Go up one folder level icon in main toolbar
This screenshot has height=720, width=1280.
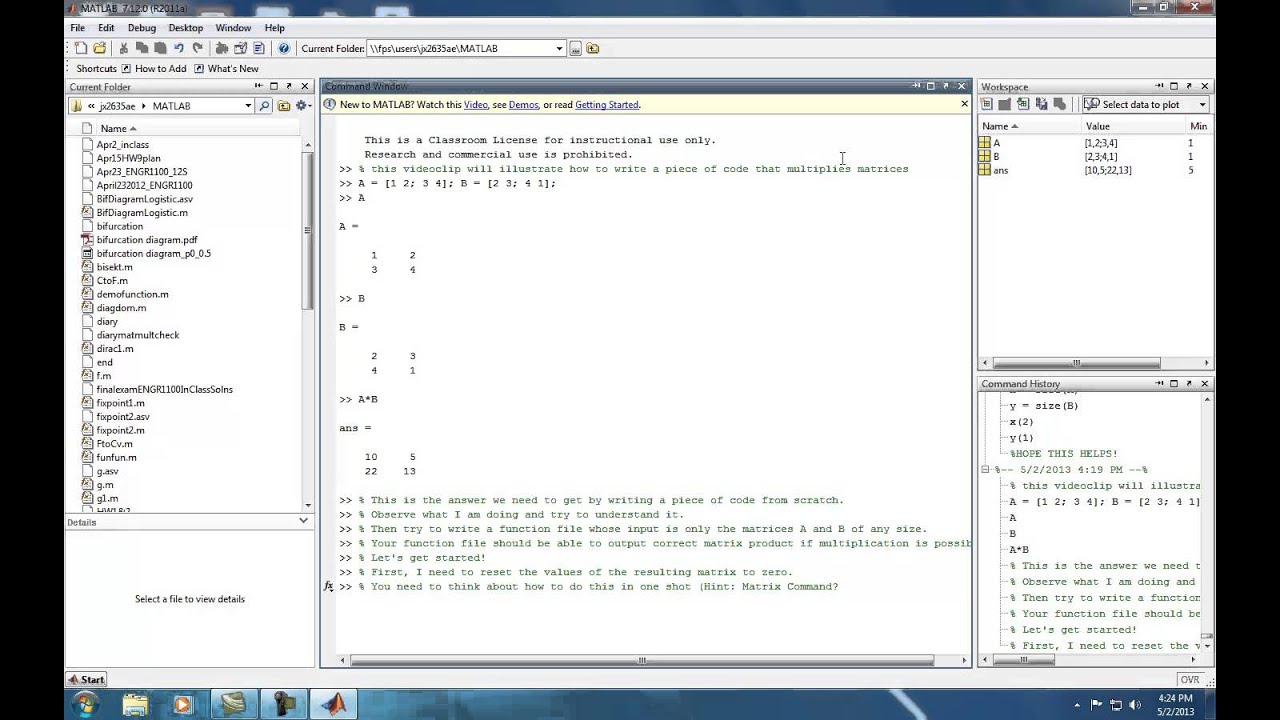pos(592,48)
